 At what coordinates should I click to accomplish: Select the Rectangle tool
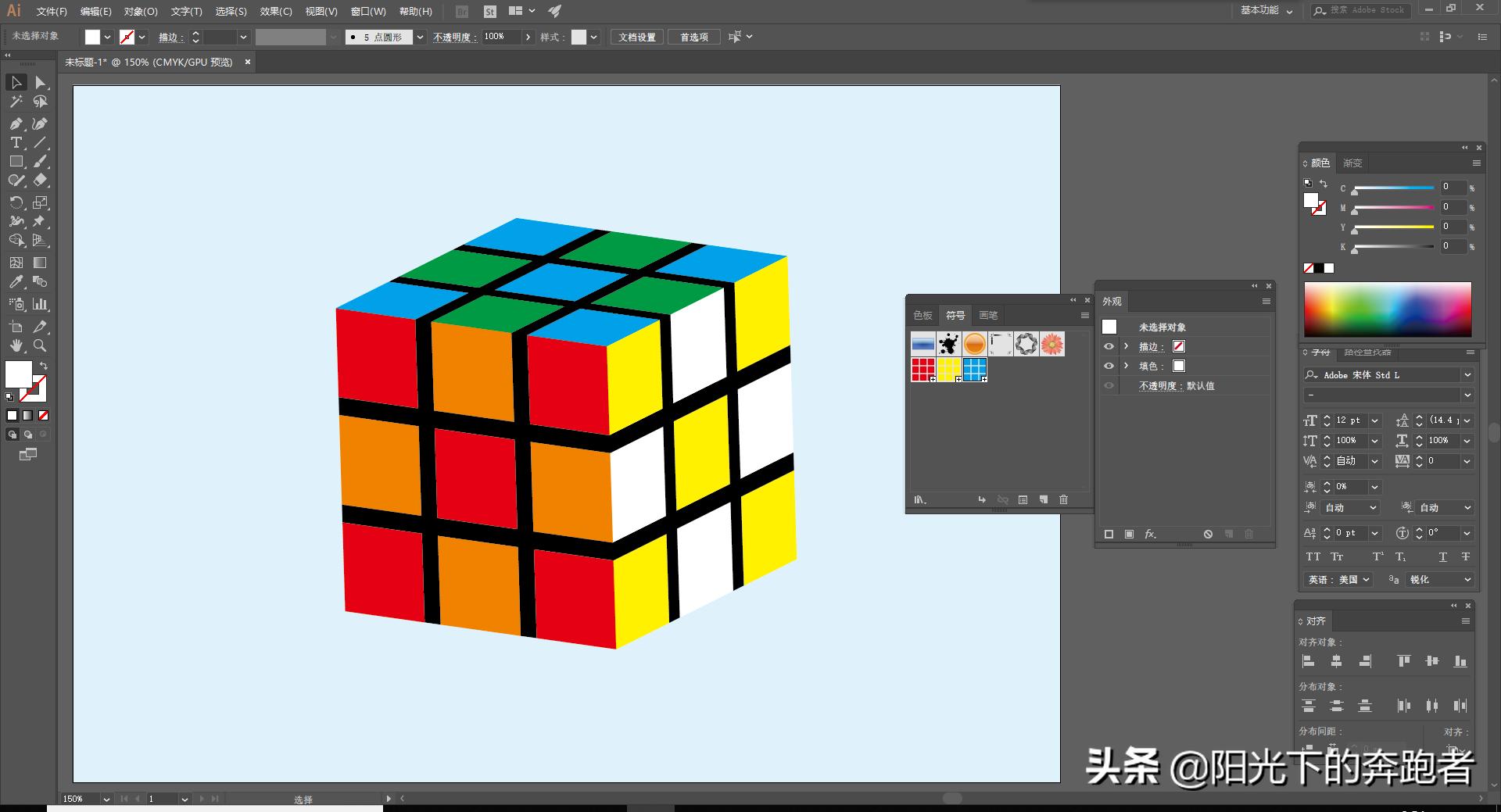tap(16, 162)
